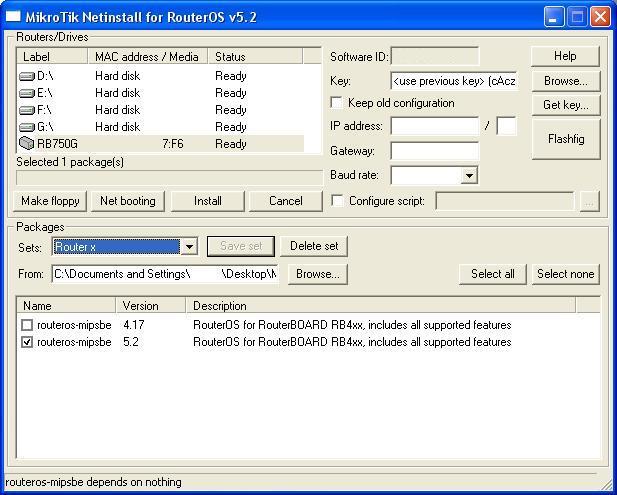Open Net booting settings
The height and width of the screenshot is (495, 617).
(128, 201)
